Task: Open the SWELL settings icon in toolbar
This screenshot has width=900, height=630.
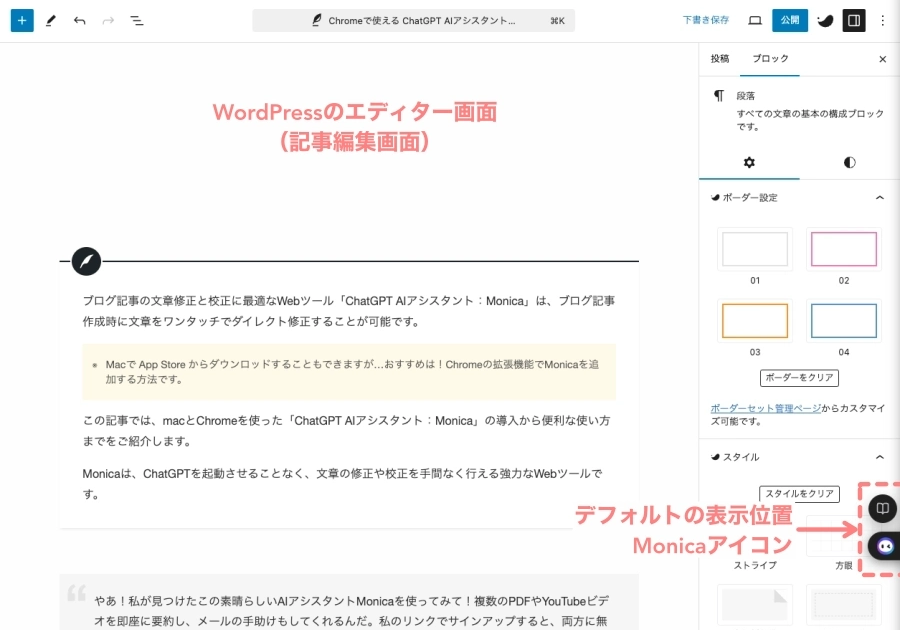Action: pyautogui.click(x=824, y=20)
